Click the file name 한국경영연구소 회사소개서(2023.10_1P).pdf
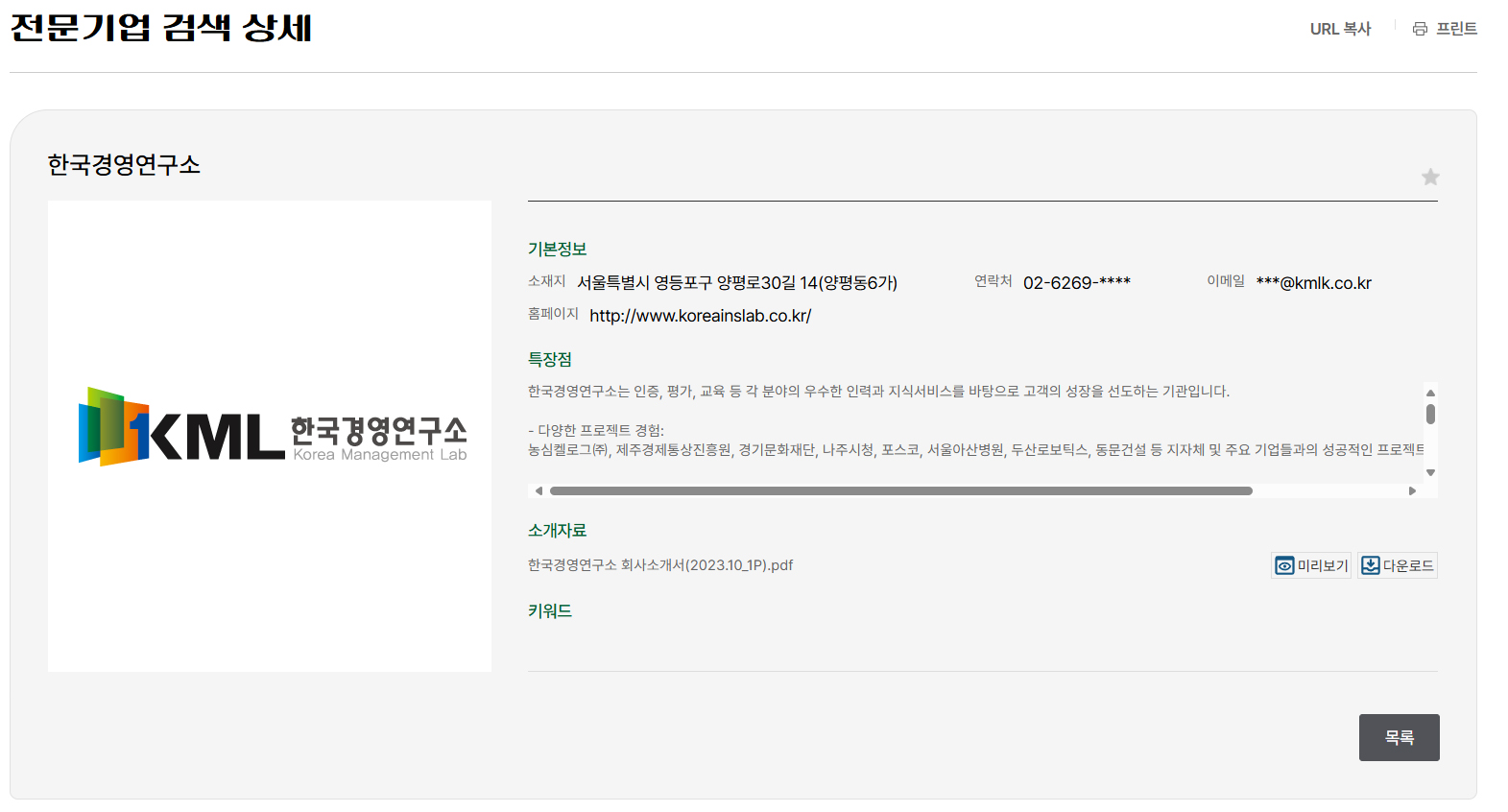Screen dimensions: 1508x812 coord(660,565)
